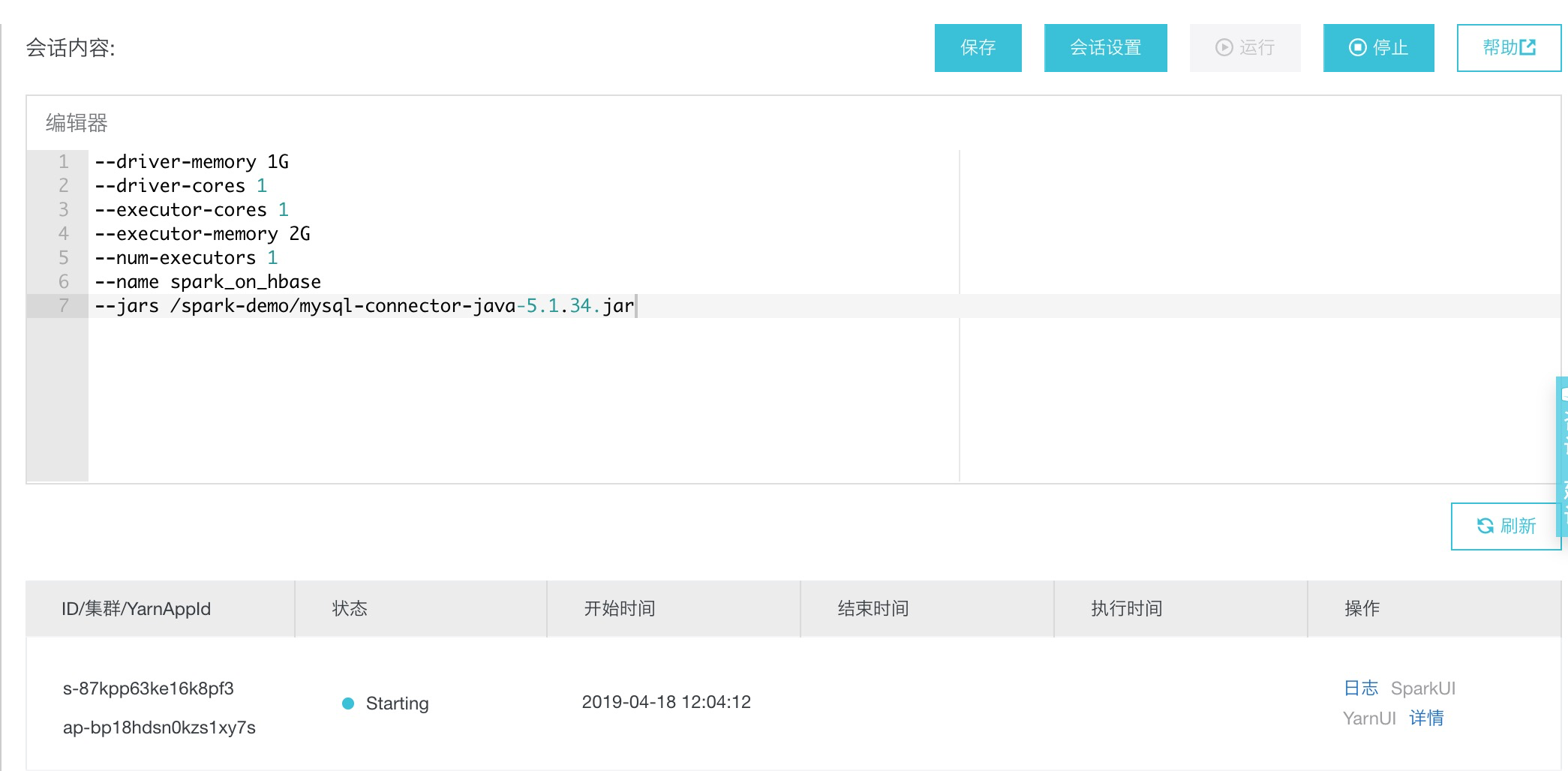Open 会话设置 session settings
This screenshot has height=771, width=1568.
tap(1105, 47)
